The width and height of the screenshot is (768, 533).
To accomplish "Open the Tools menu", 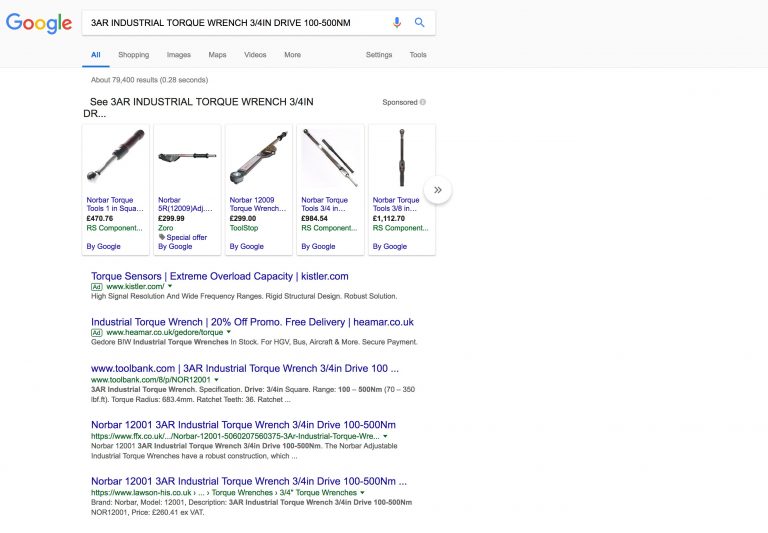I will [418, 55].
